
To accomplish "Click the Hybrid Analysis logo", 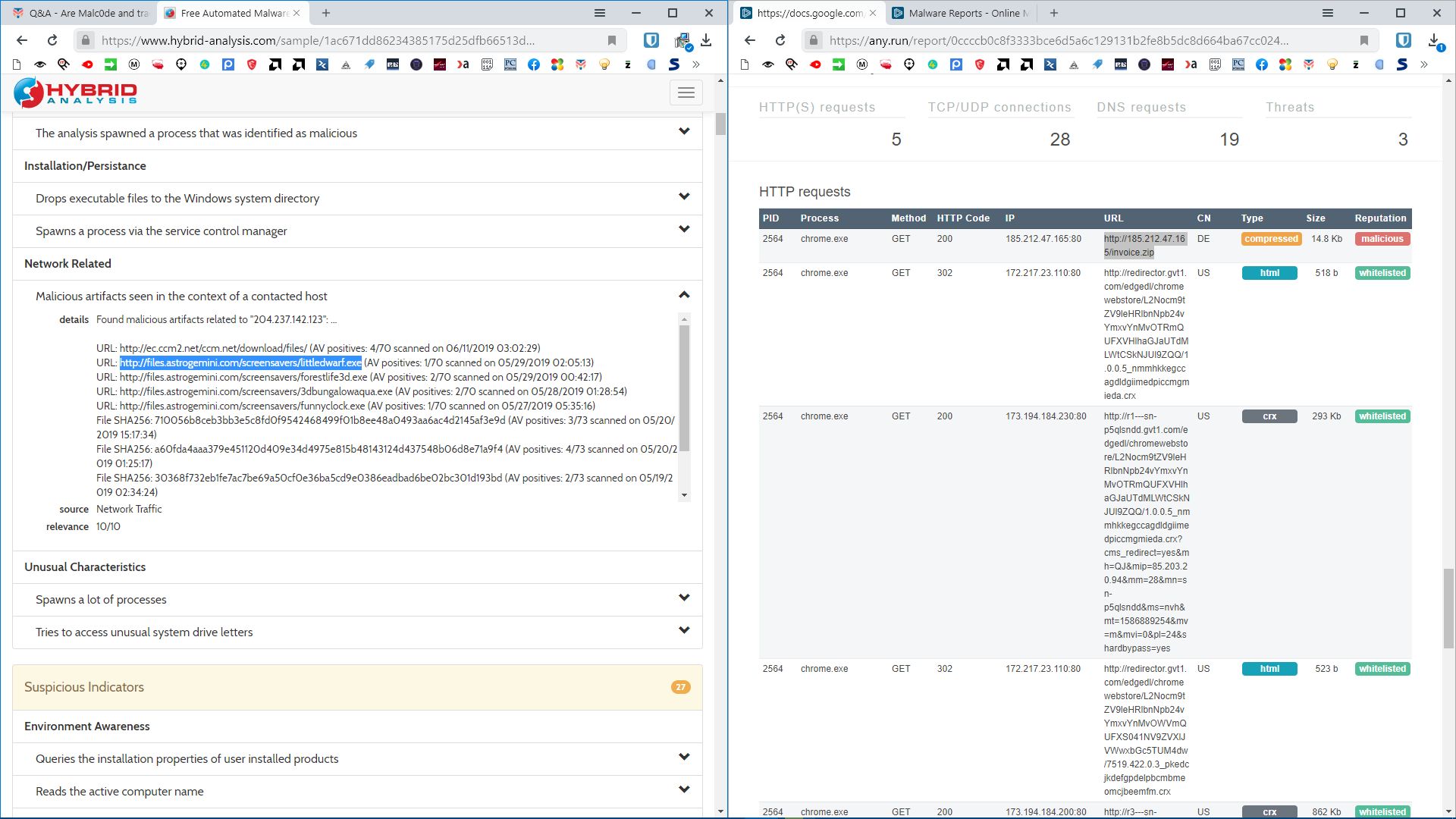I will click(x=75, y=93).
